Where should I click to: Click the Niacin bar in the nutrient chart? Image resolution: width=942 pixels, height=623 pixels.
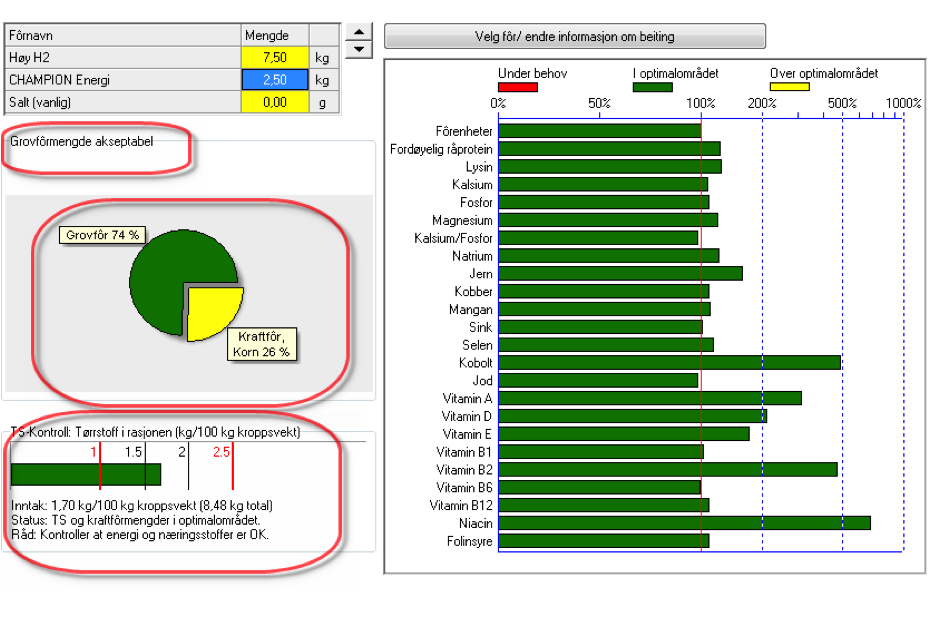point(684,523)
